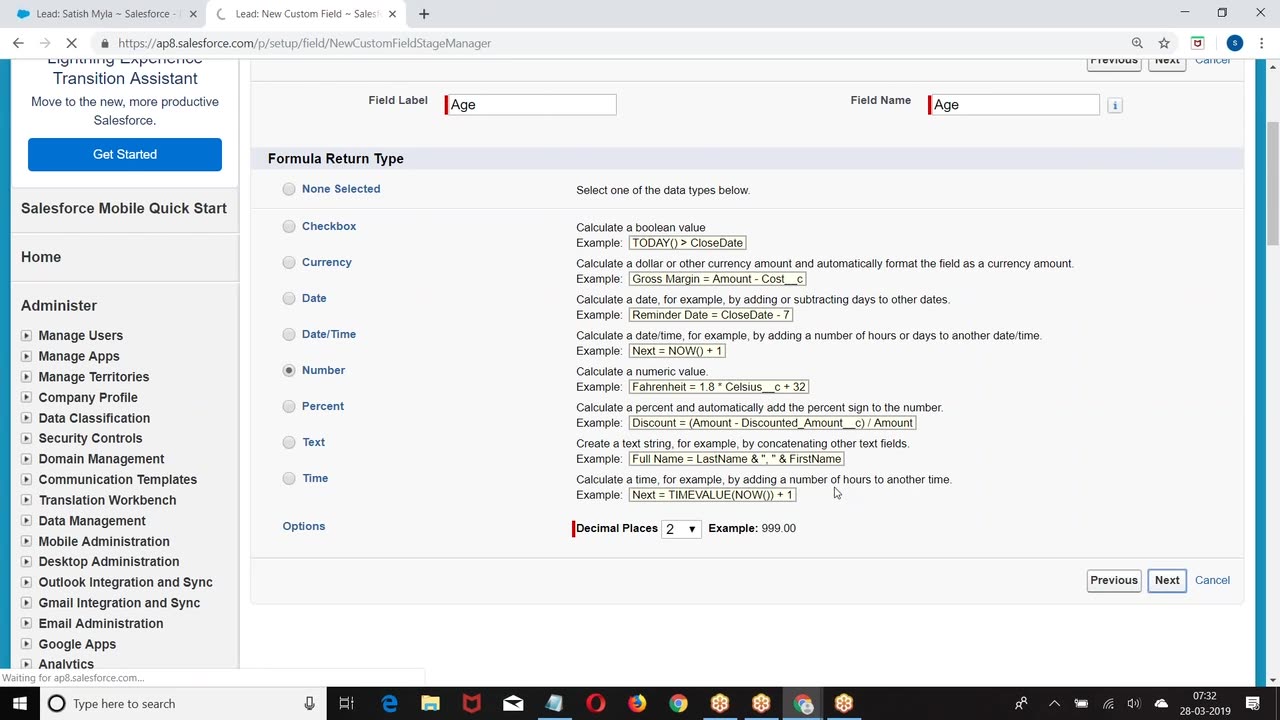This screenshot has height=720, width=1280.
Task: Click the People icon in the taskbar
Action: (x=1021, y=703)
